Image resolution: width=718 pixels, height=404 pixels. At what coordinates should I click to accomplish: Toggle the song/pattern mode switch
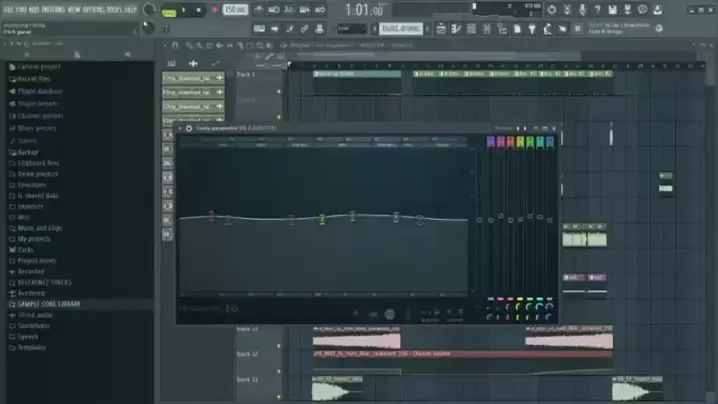(168, 11)
